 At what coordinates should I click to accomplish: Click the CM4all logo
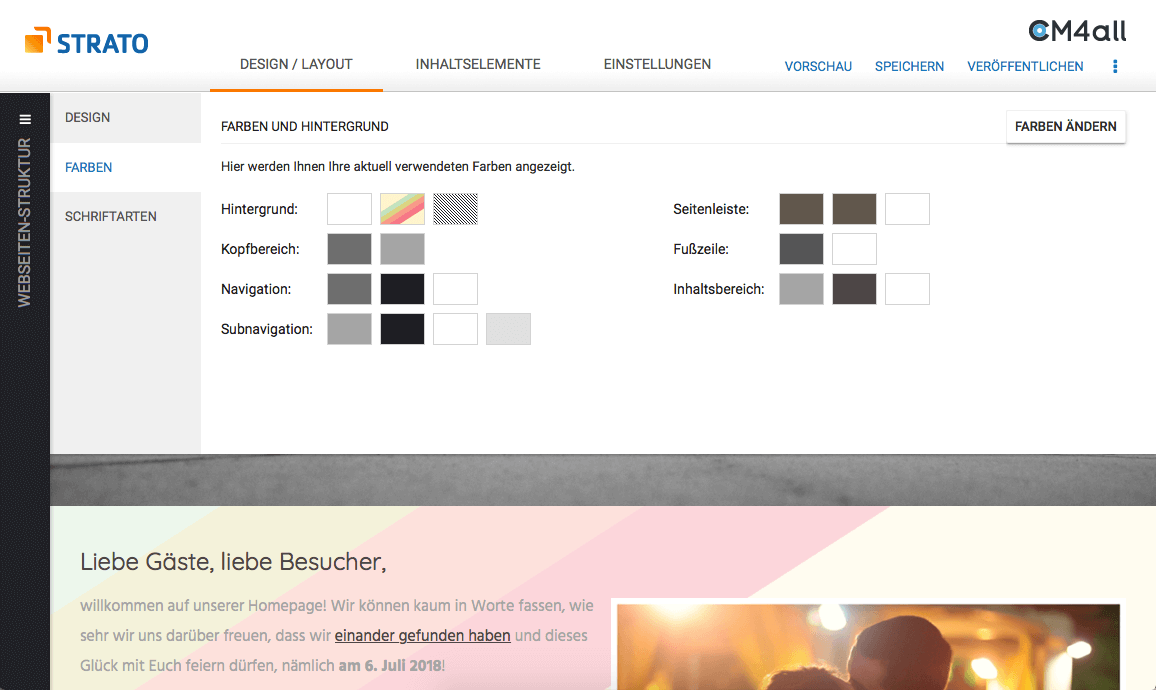pos(1077,30)
